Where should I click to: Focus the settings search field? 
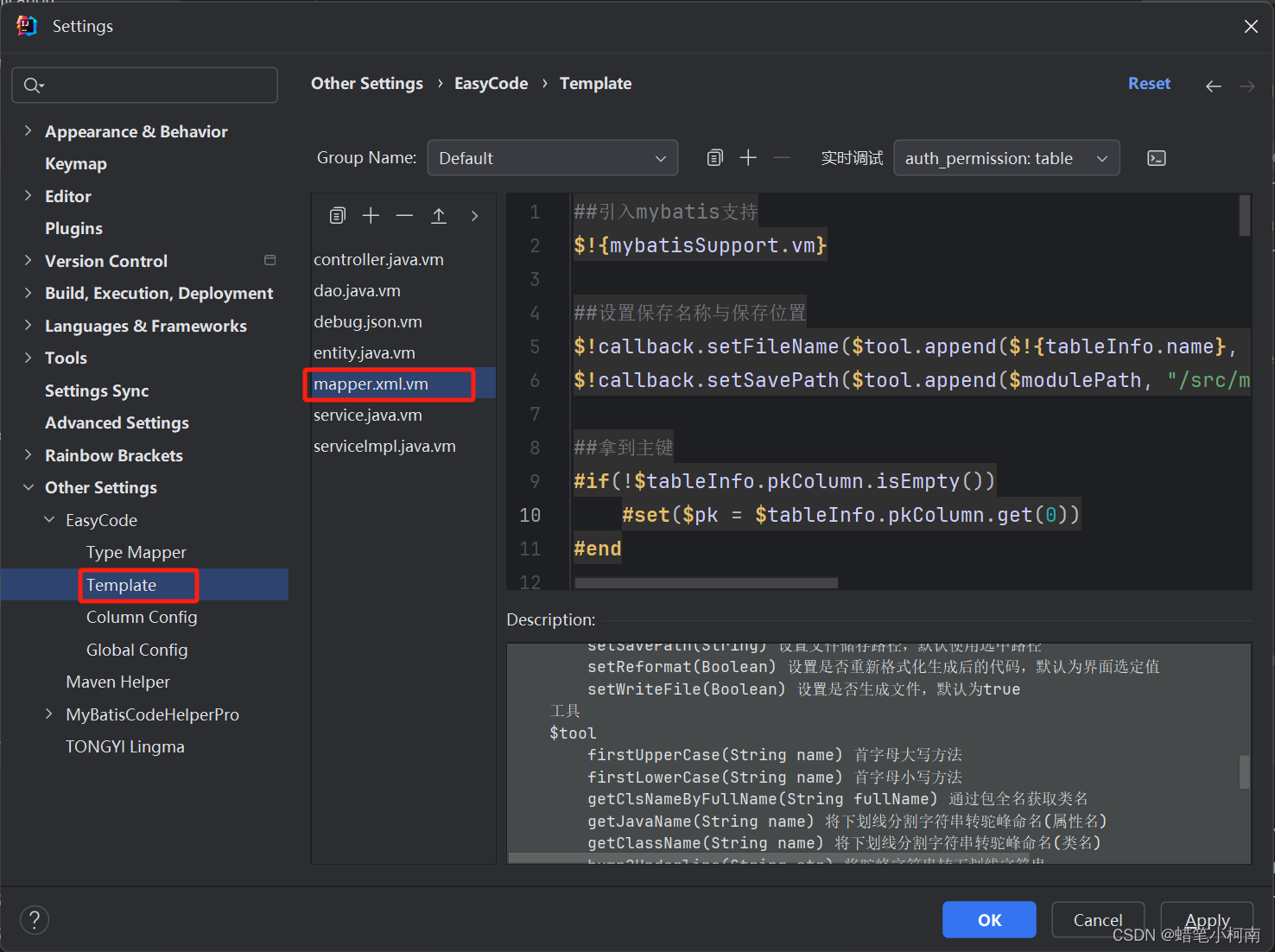pyautogui.click(x=144, y=85)
